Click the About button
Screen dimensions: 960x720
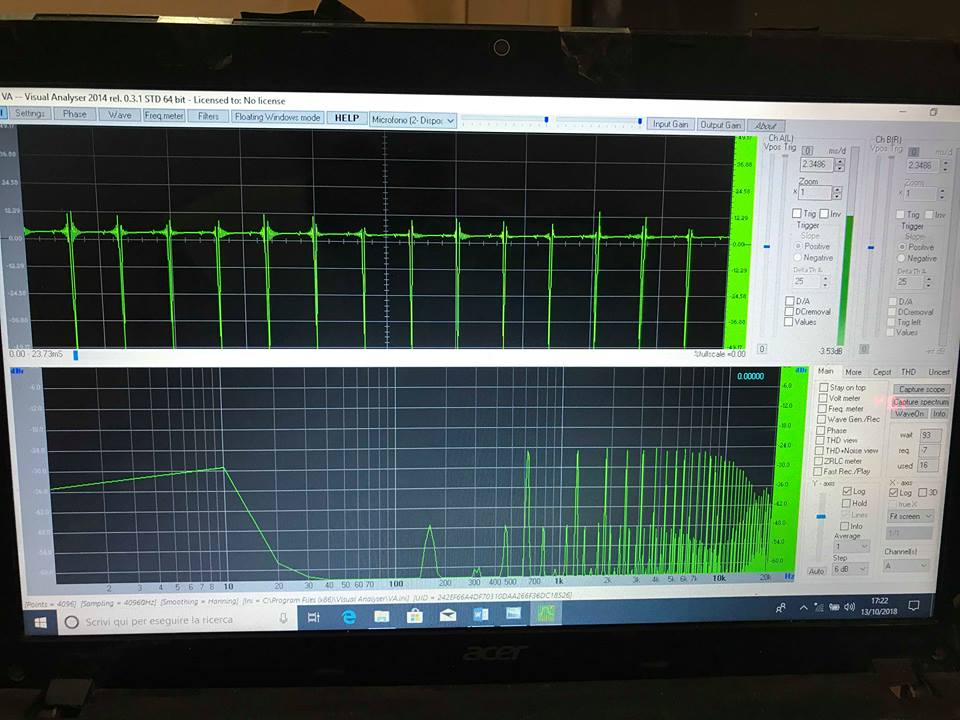click(x=766, y=126)
